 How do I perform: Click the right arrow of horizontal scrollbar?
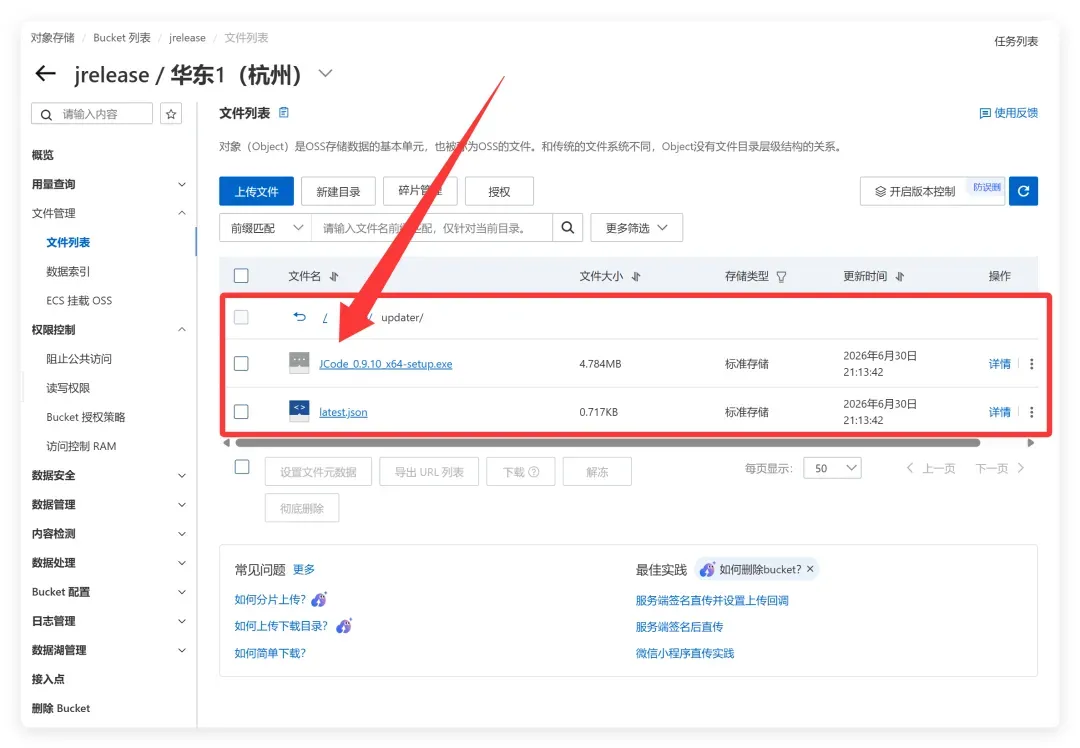tap(1030, 443)
